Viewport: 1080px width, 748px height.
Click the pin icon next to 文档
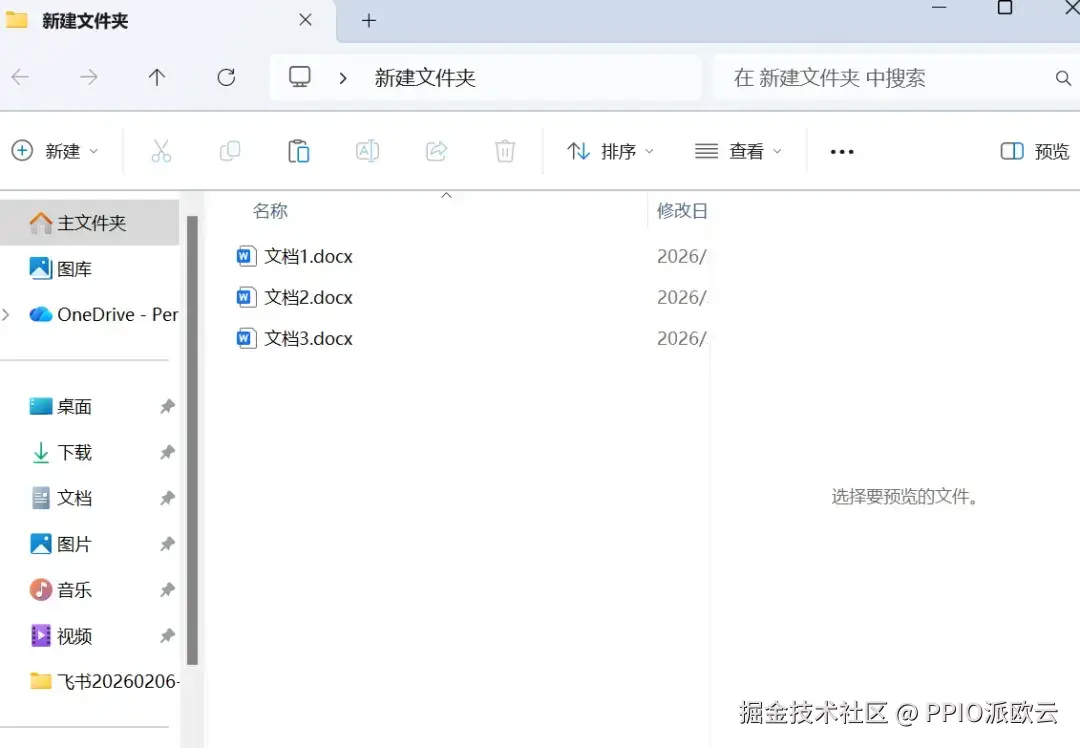point(167,498)
